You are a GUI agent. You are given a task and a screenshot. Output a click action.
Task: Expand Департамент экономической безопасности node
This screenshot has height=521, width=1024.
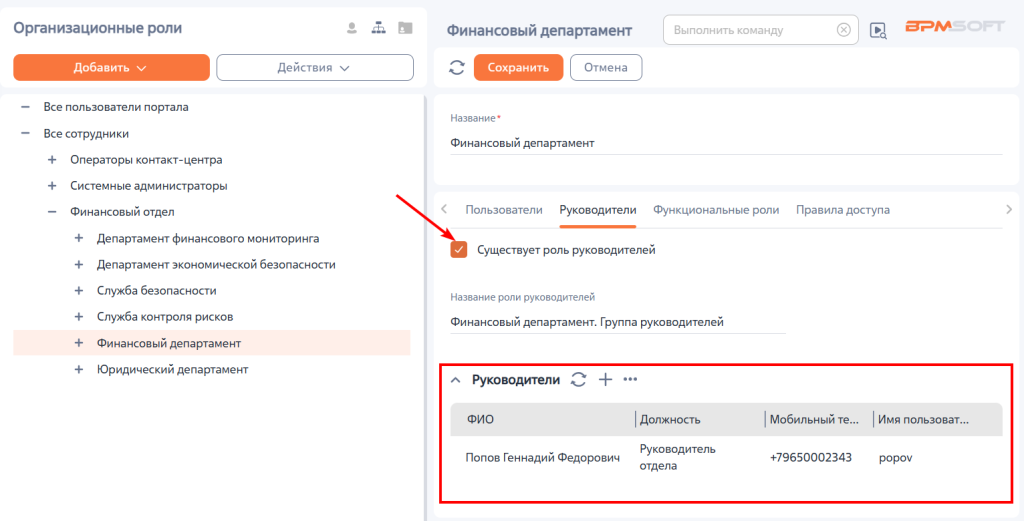click(x=79, y=264)
